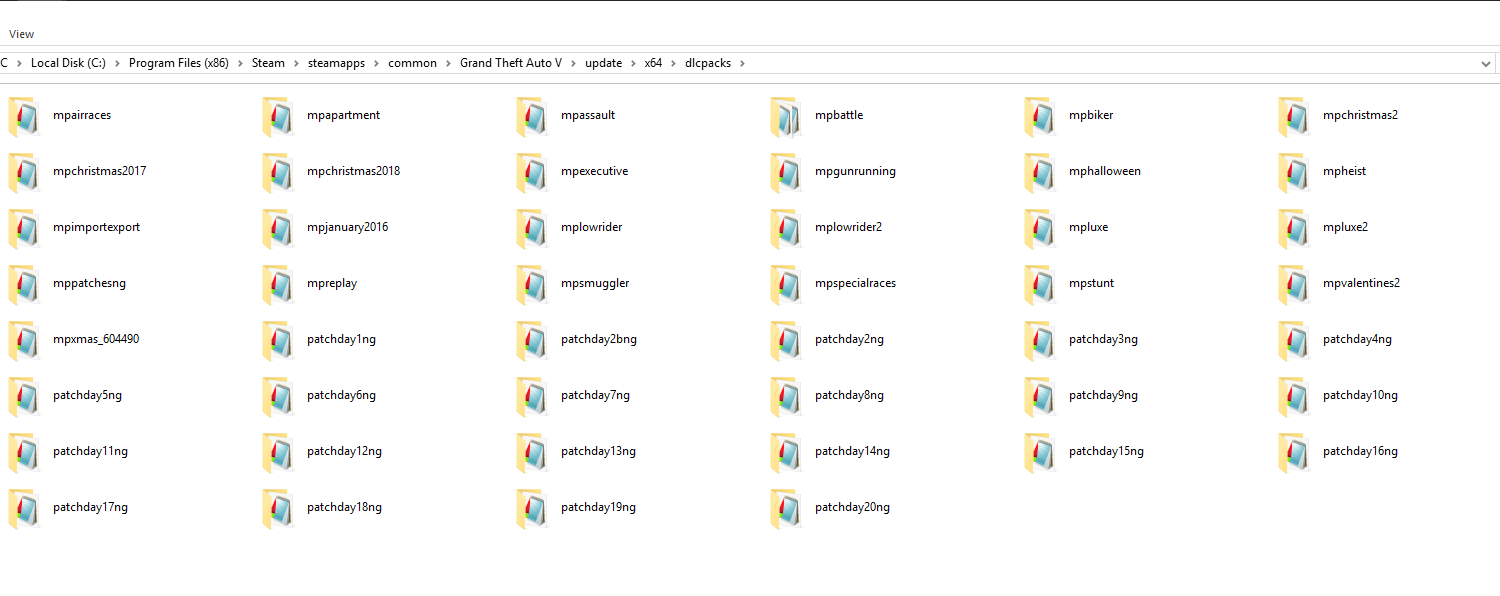Click the patchday2ng folder name
The height and width of the screenshot is (596, 1500).
point(849,339)
